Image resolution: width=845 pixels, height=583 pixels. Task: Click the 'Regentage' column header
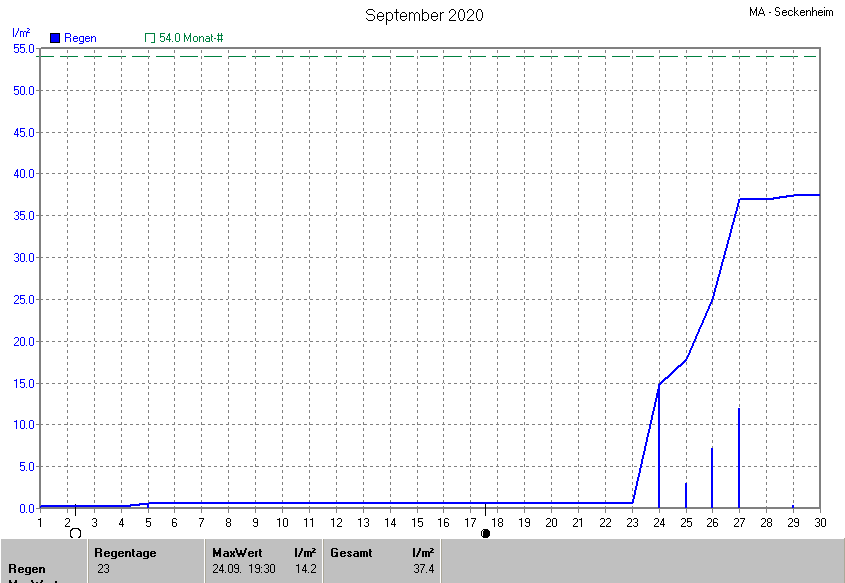(x=125, y=552)
